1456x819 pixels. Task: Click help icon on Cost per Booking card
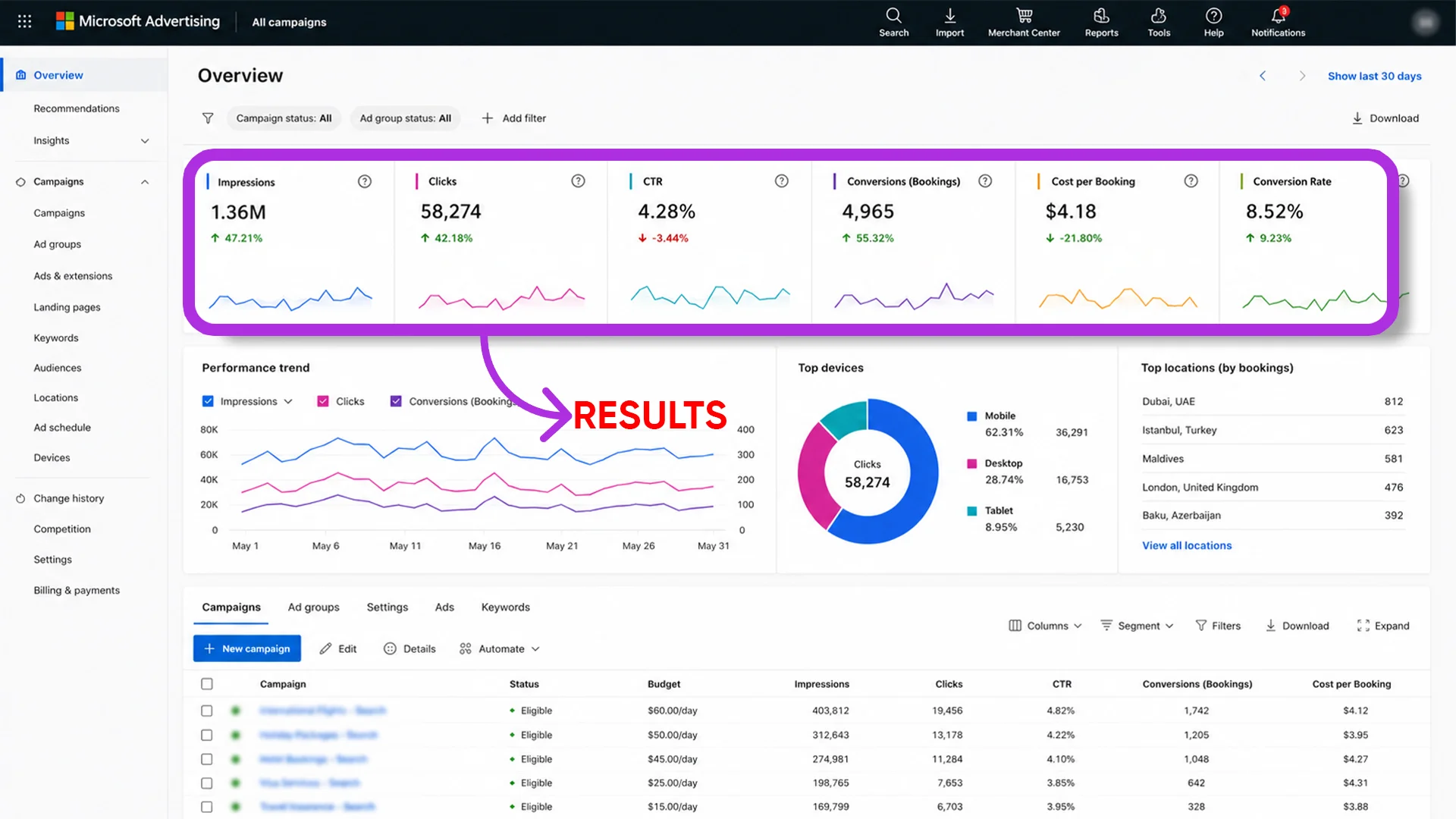1191,180
